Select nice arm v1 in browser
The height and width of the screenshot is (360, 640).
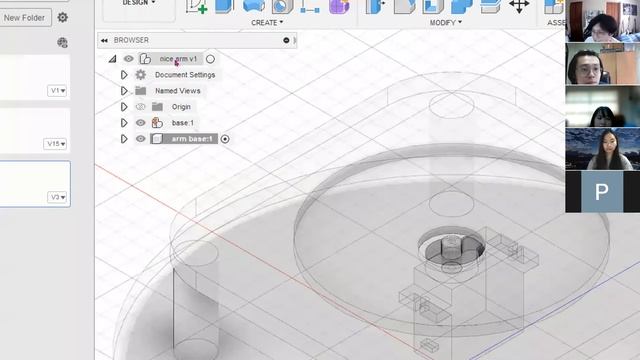point(178,59)
